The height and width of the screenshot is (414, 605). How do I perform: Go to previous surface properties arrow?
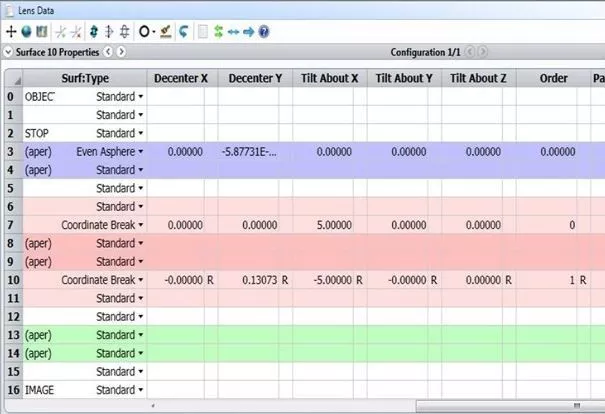tap(109, 51)
